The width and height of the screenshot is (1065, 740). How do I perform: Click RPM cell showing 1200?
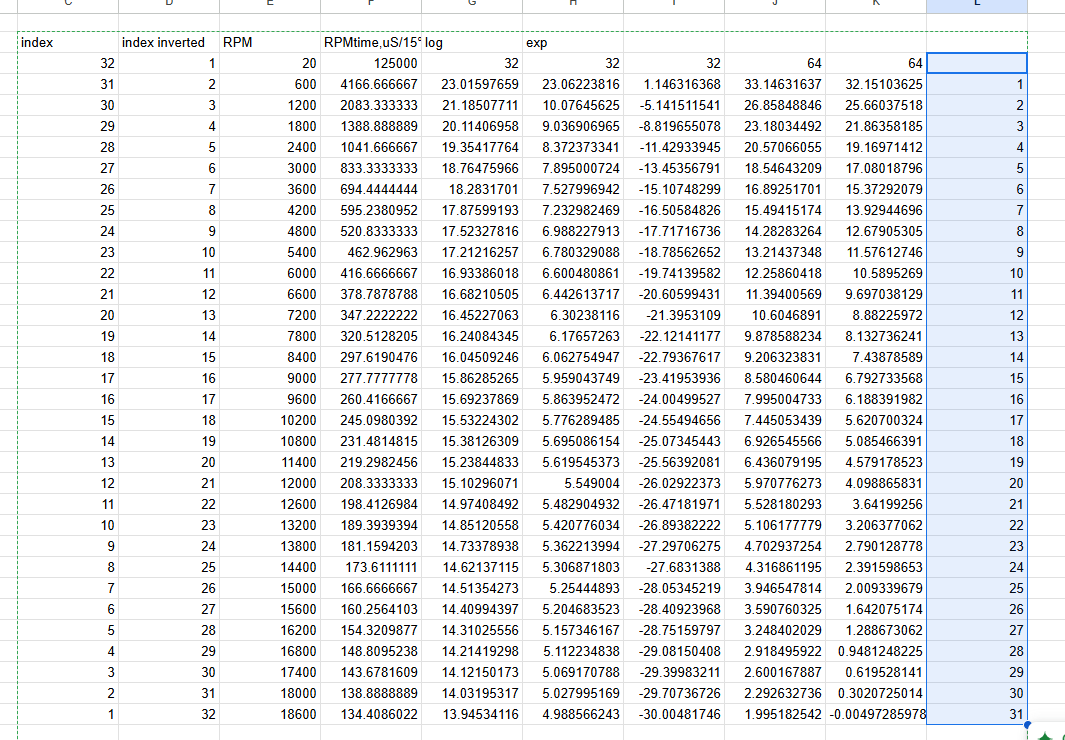[270, 105]
